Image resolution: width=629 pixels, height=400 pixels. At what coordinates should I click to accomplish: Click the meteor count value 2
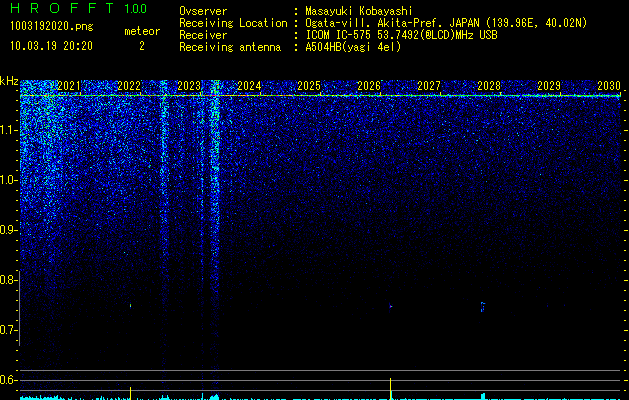click(142, 46)
